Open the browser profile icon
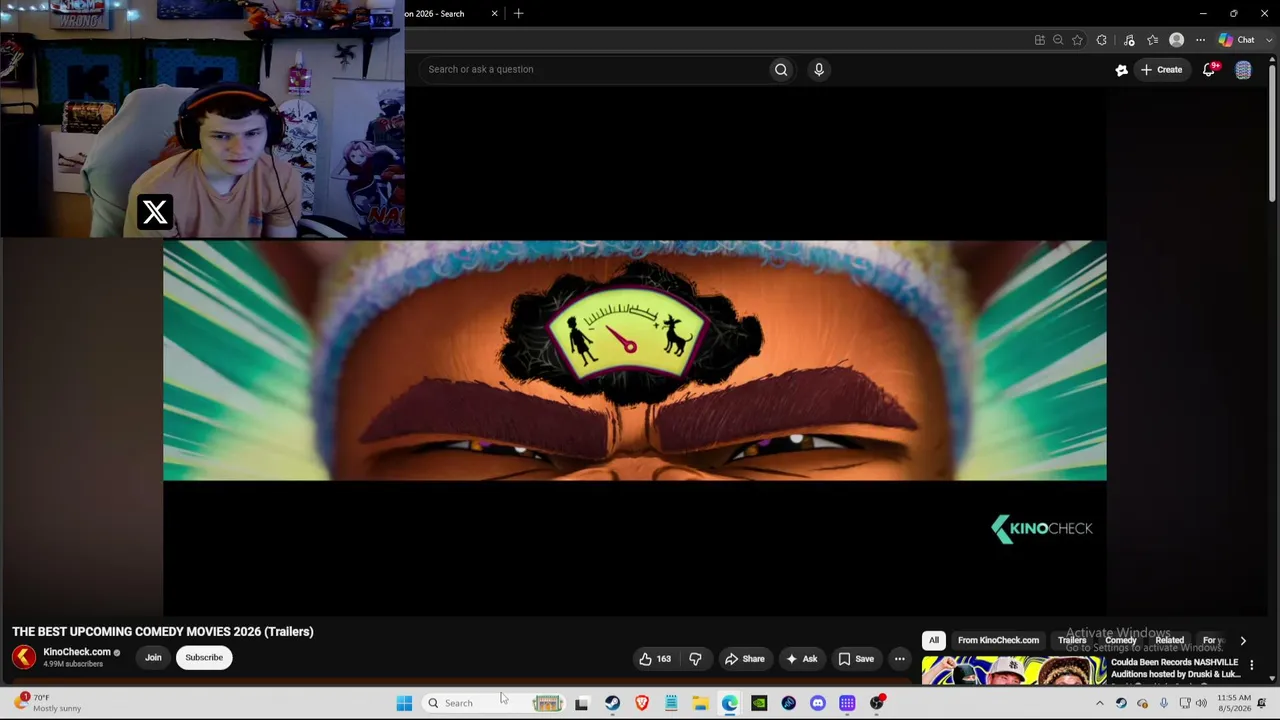 tap(1177, 40)
